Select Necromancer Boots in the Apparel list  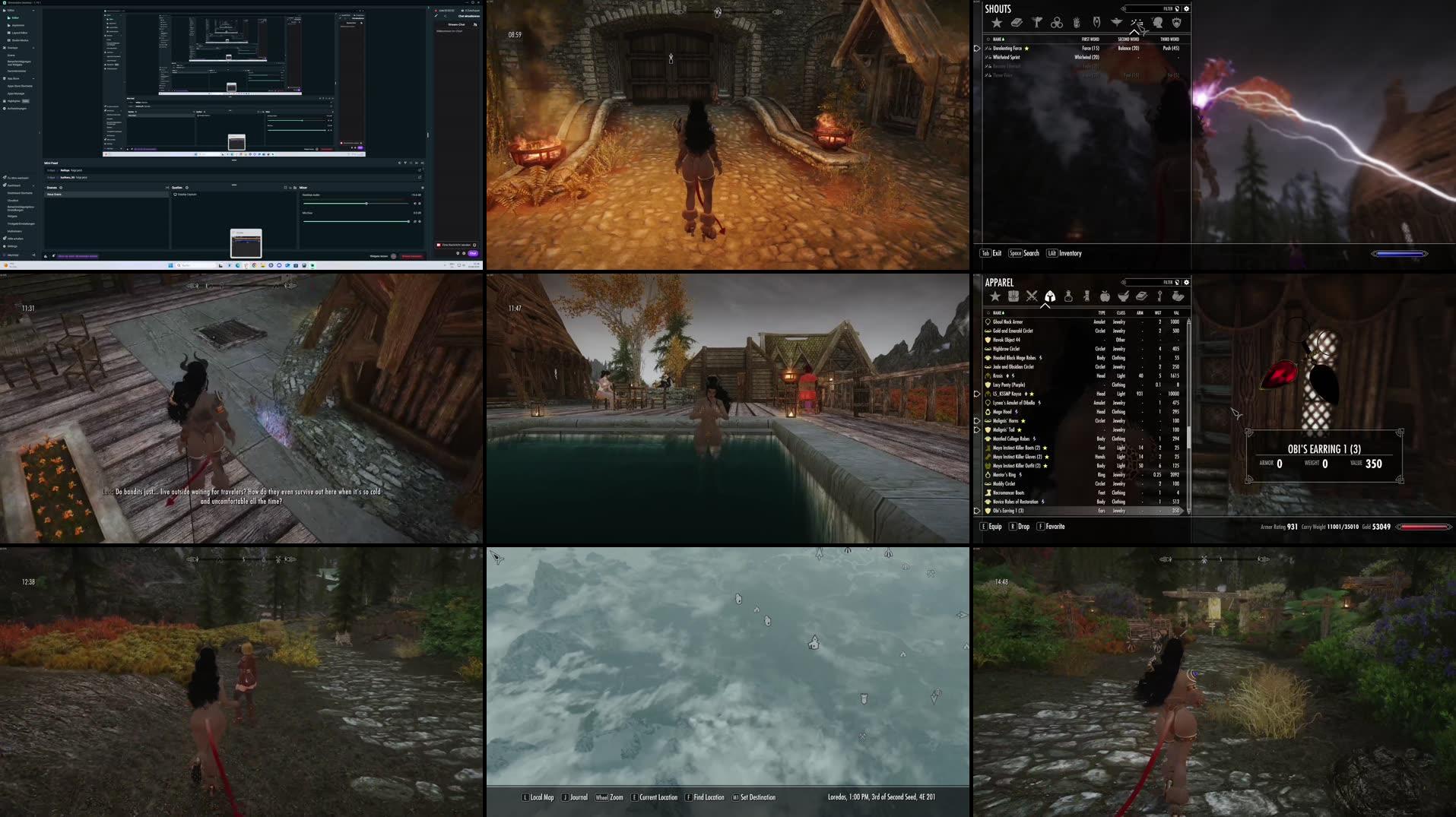click(1085, 492)
